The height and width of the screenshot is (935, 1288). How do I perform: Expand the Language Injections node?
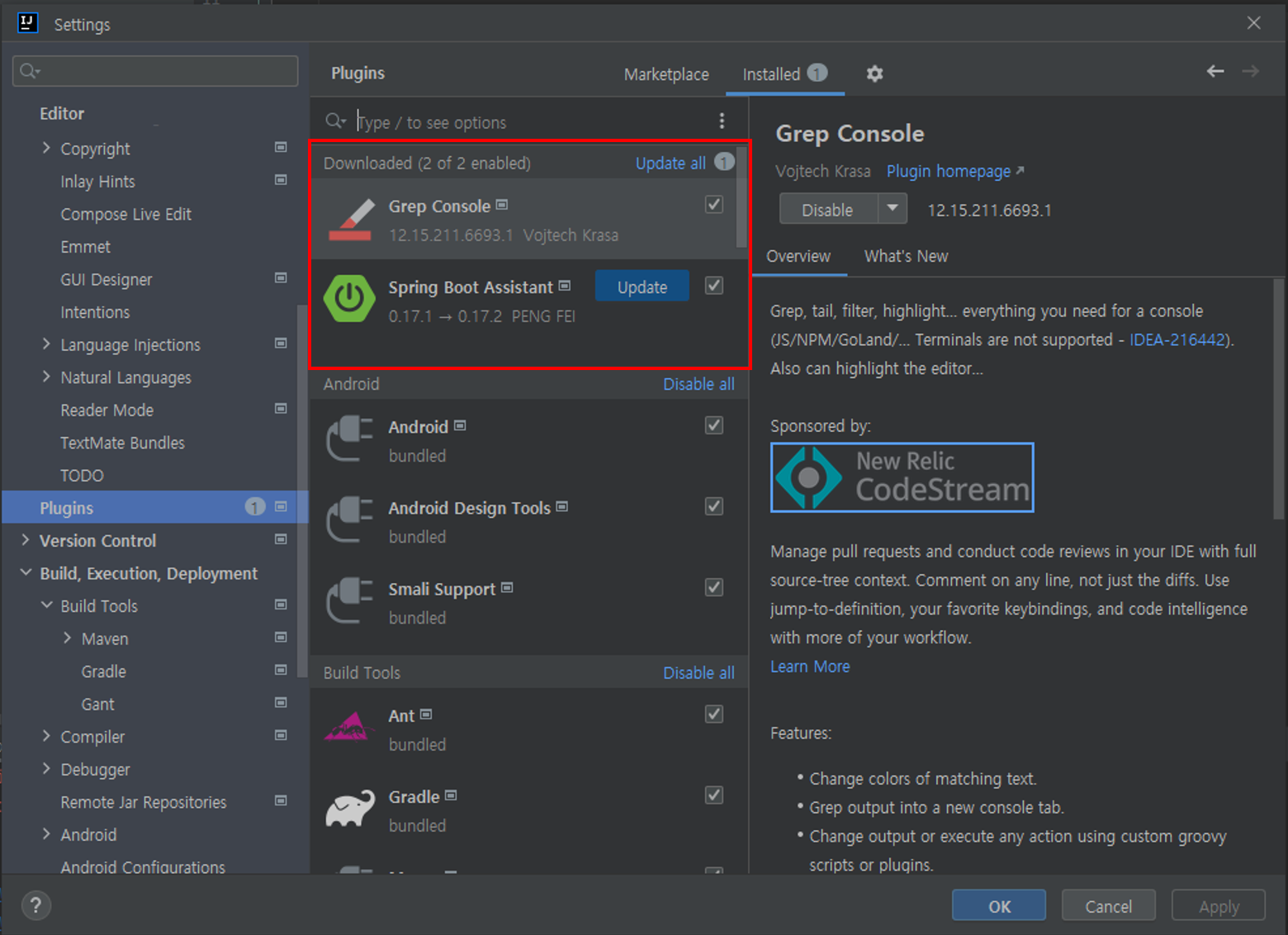[x=46, y=344]
